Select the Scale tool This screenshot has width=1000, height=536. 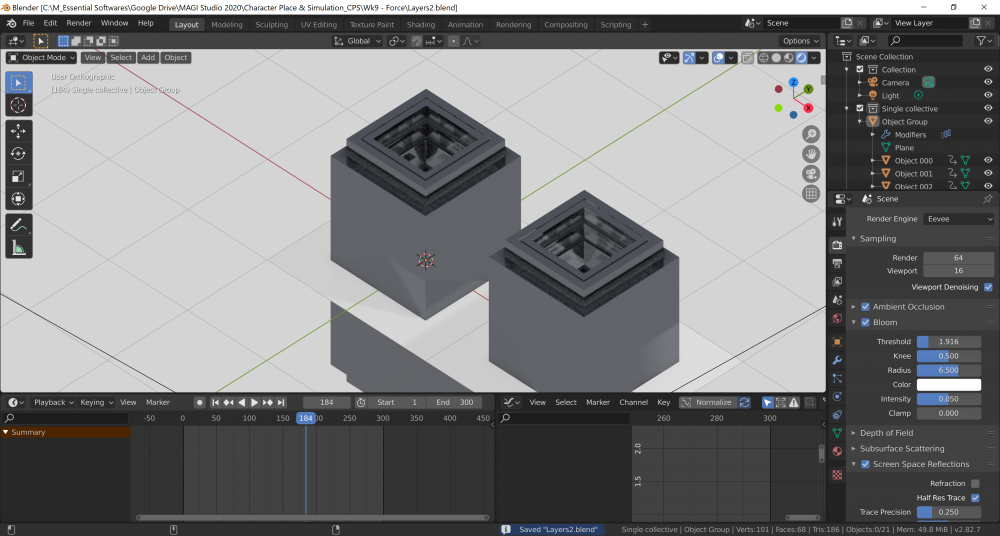(x=18, y=176)
